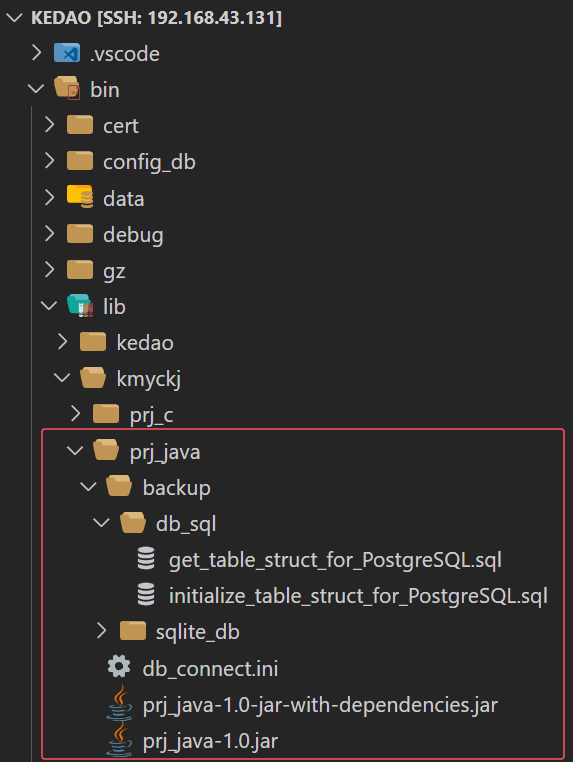Click the database icon of initialize_table_struct_for_PostgreSQL.sql
Image resolution: width=573 pixels, height=762 pixels.
(146, 594)
